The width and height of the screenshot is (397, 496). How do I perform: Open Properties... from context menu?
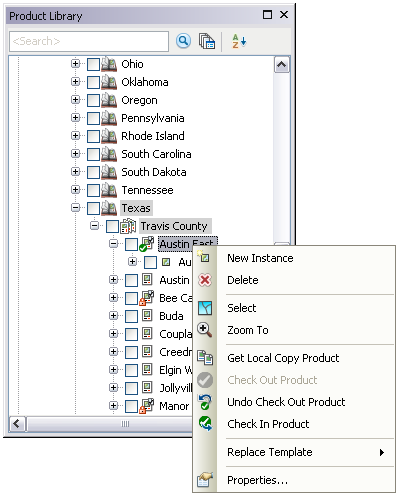tap(294, 480)
